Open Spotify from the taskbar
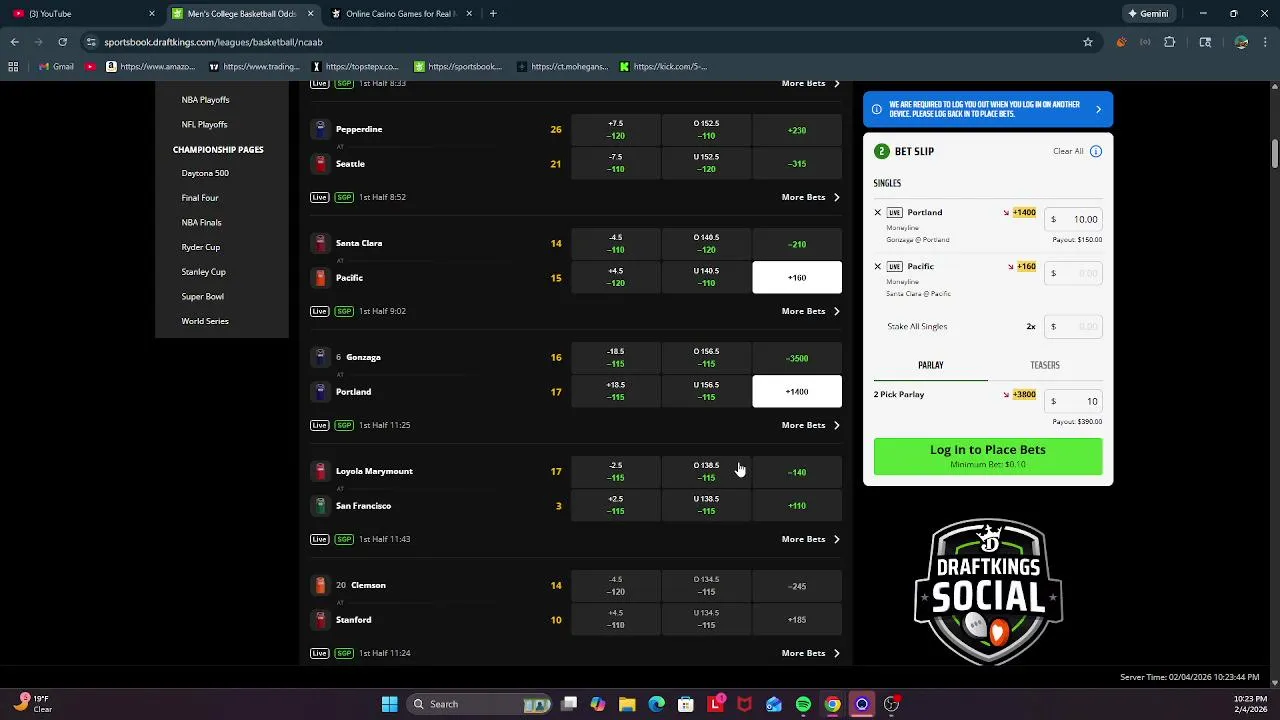Screen dimensions: 1280x720 803,704
